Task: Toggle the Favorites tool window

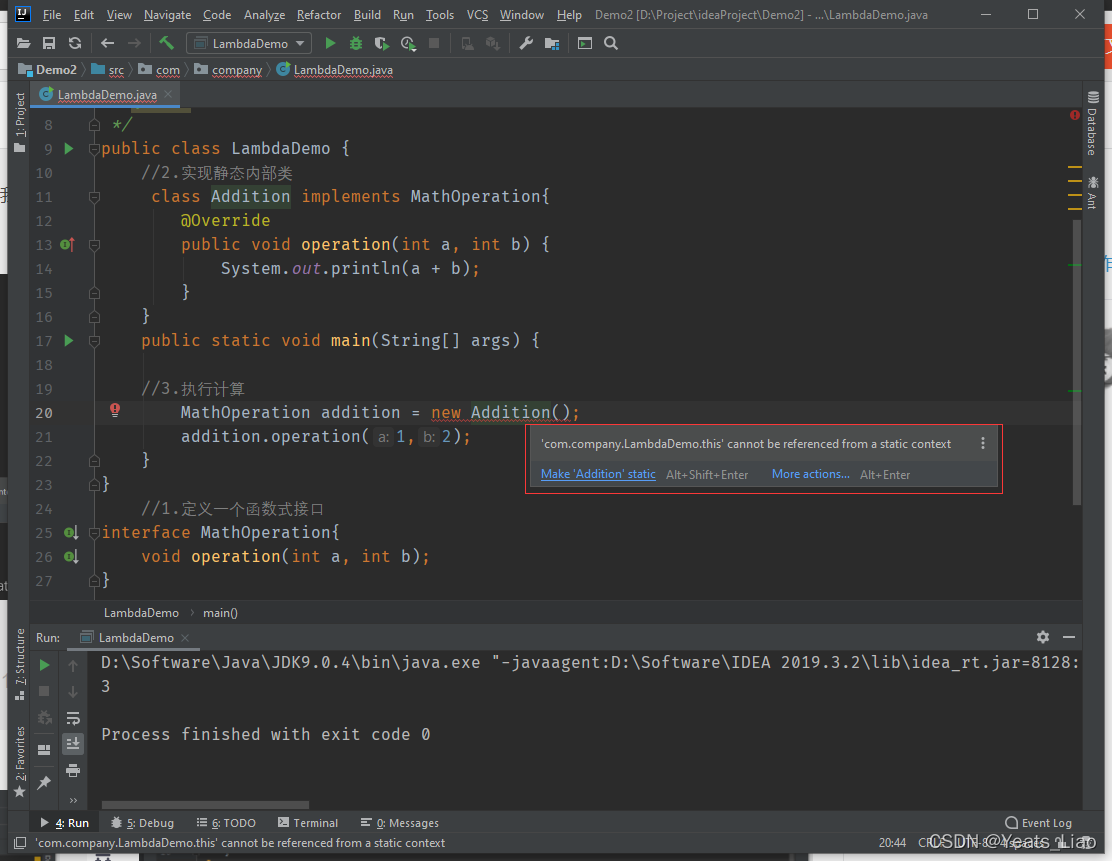Action: (x=20, y=762)
